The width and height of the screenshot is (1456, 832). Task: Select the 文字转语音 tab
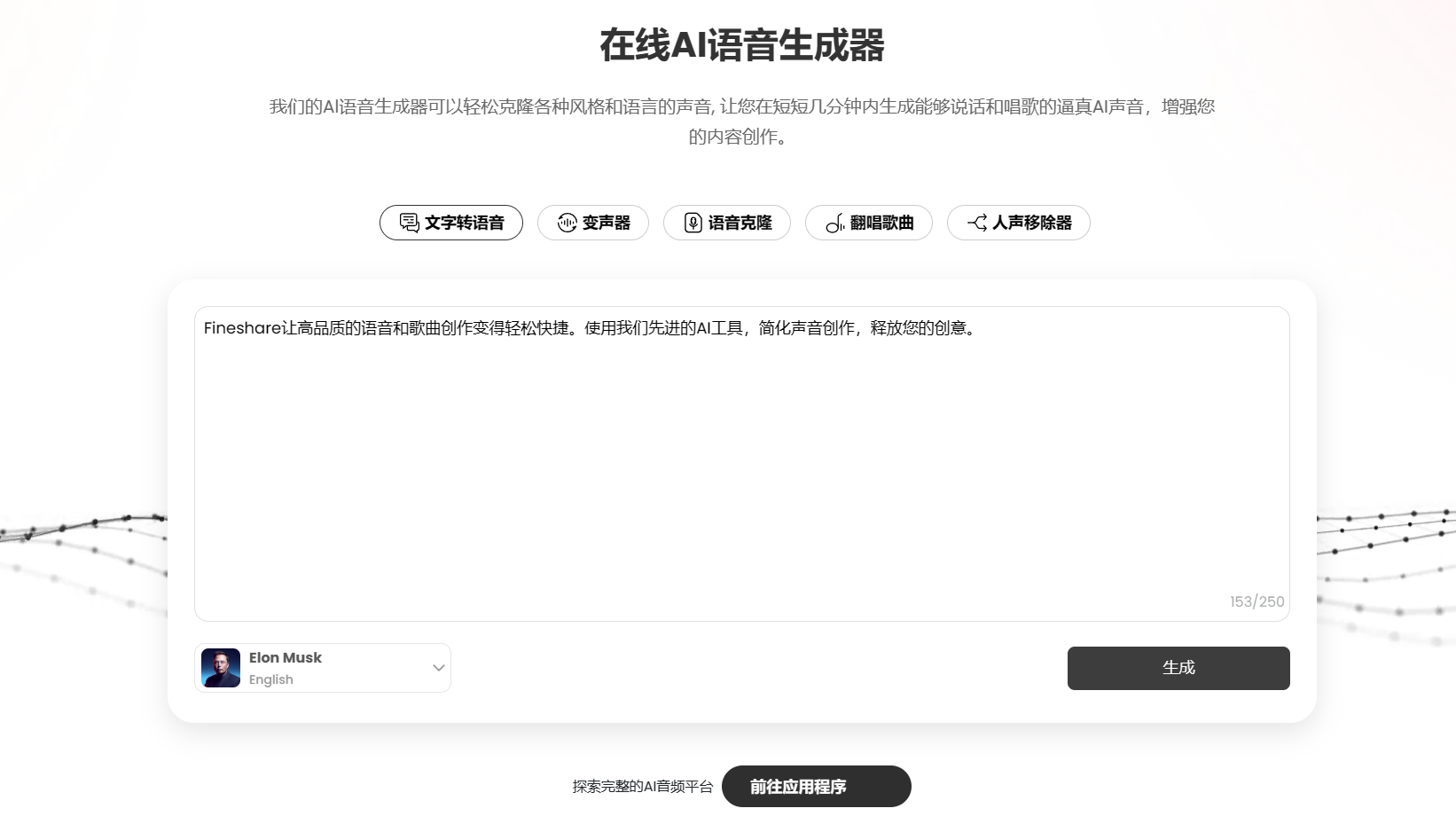coord(451,223)
